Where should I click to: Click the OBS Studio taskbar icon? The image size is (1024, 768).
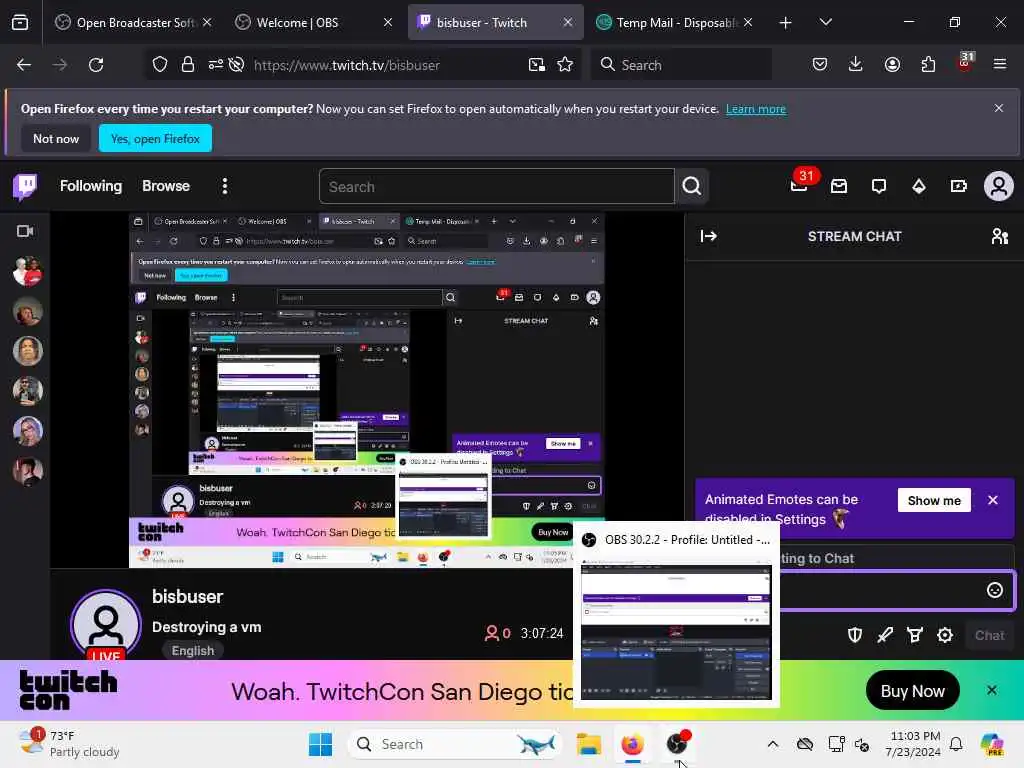point(677,744)
